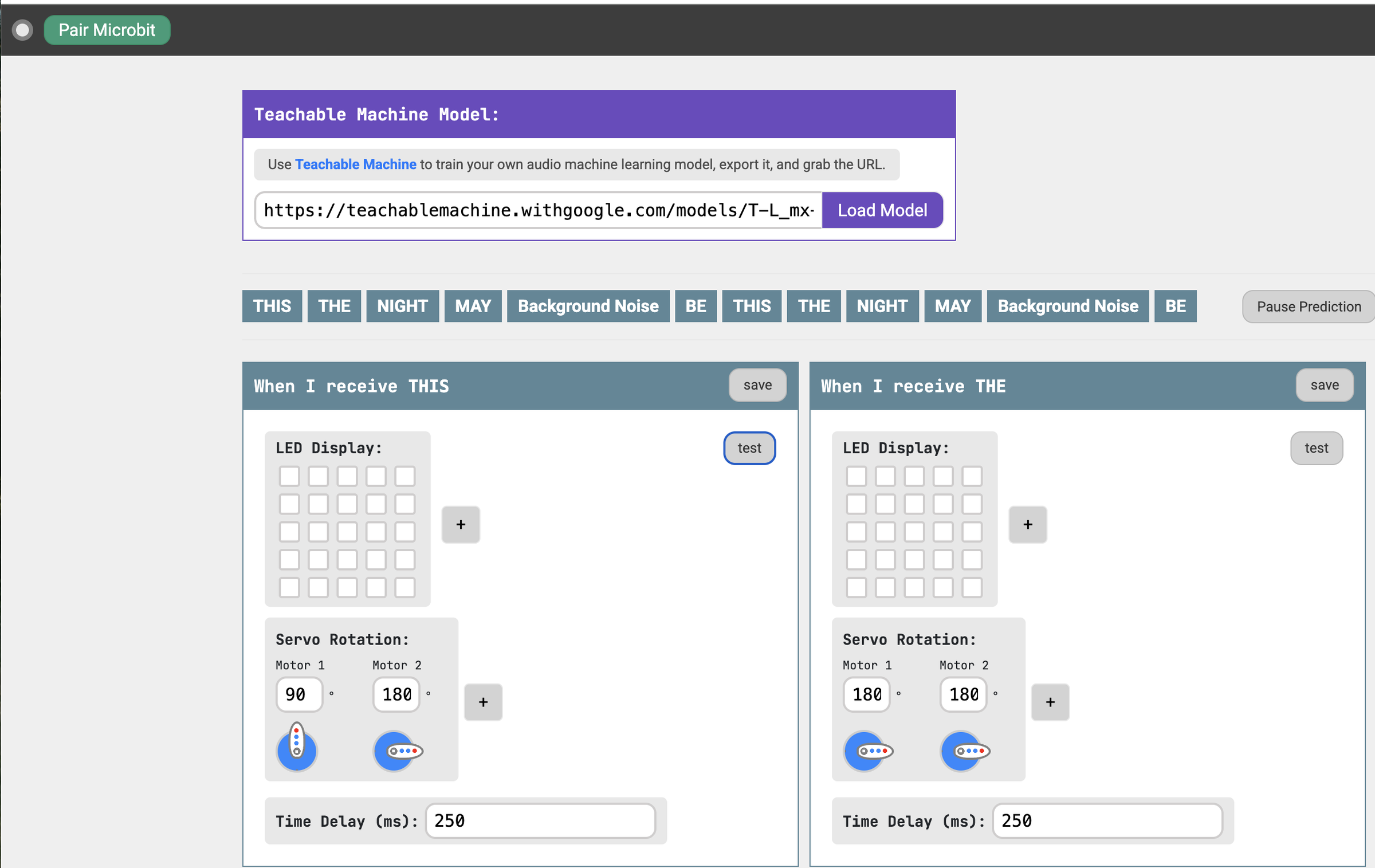Toggle bottom-right LED in THIS card display
Viewport: 1375px width, 868px height.
(405, 587)
